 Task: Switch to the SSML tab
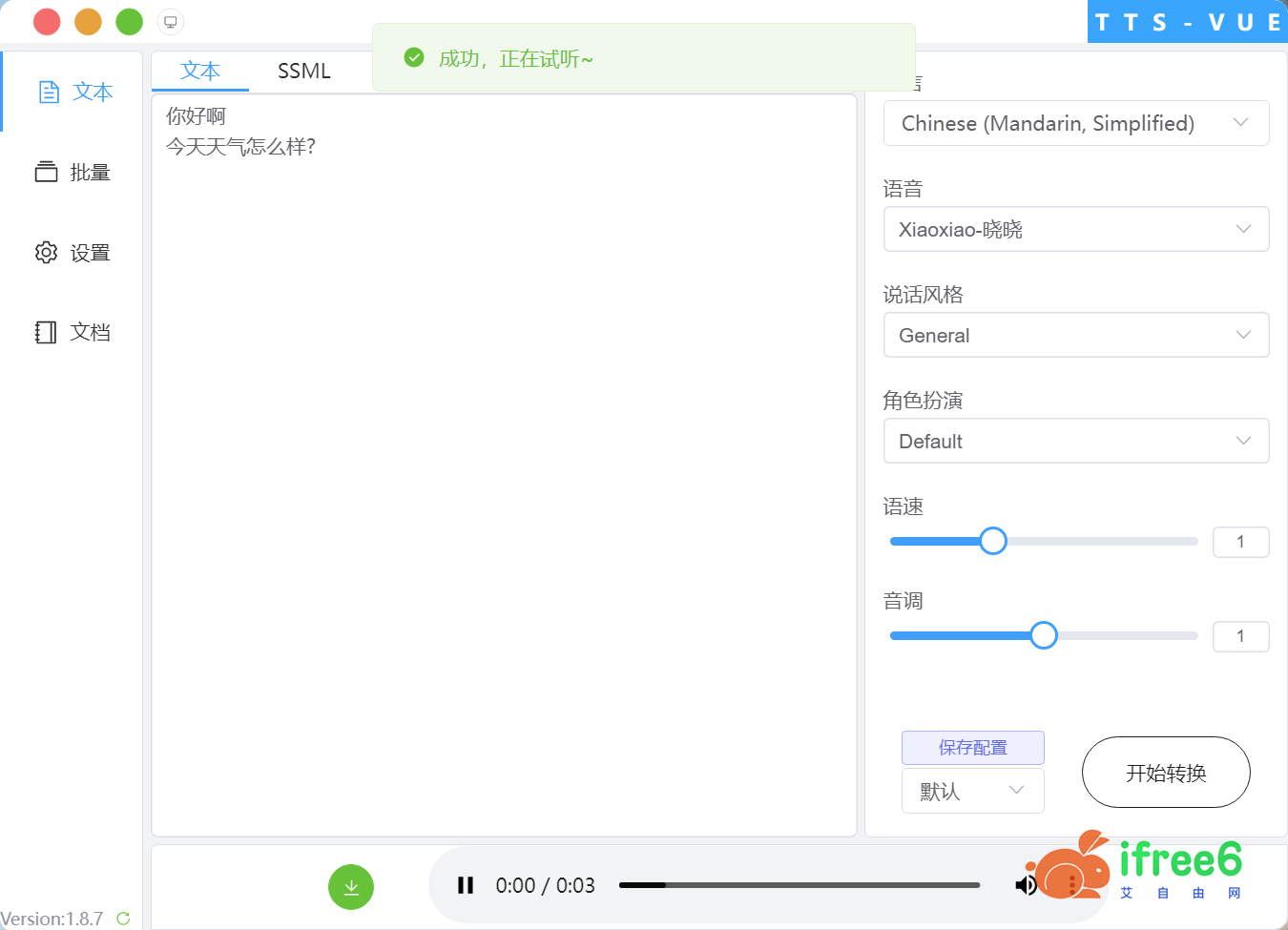[x=303, y=72]
